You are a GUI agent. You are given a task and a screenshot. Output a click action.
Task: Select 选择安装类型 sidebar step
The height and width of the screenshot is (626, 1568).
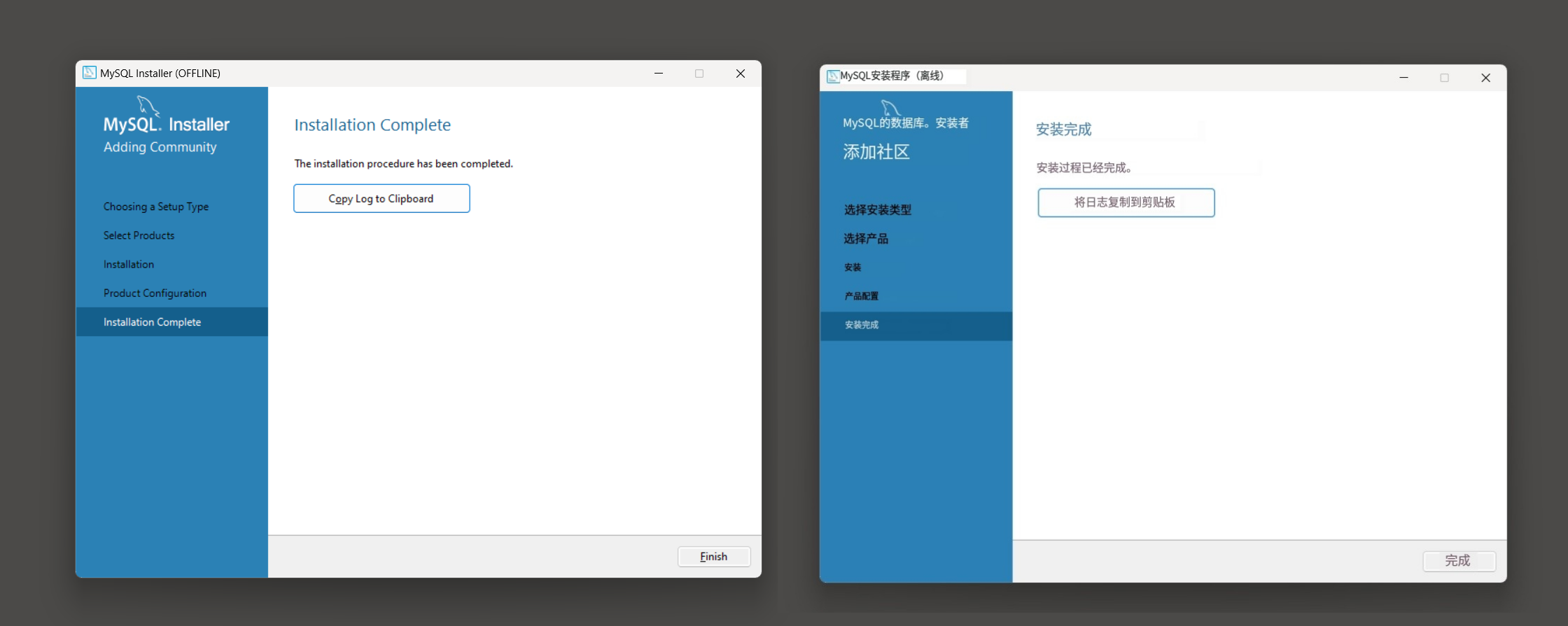878,210
